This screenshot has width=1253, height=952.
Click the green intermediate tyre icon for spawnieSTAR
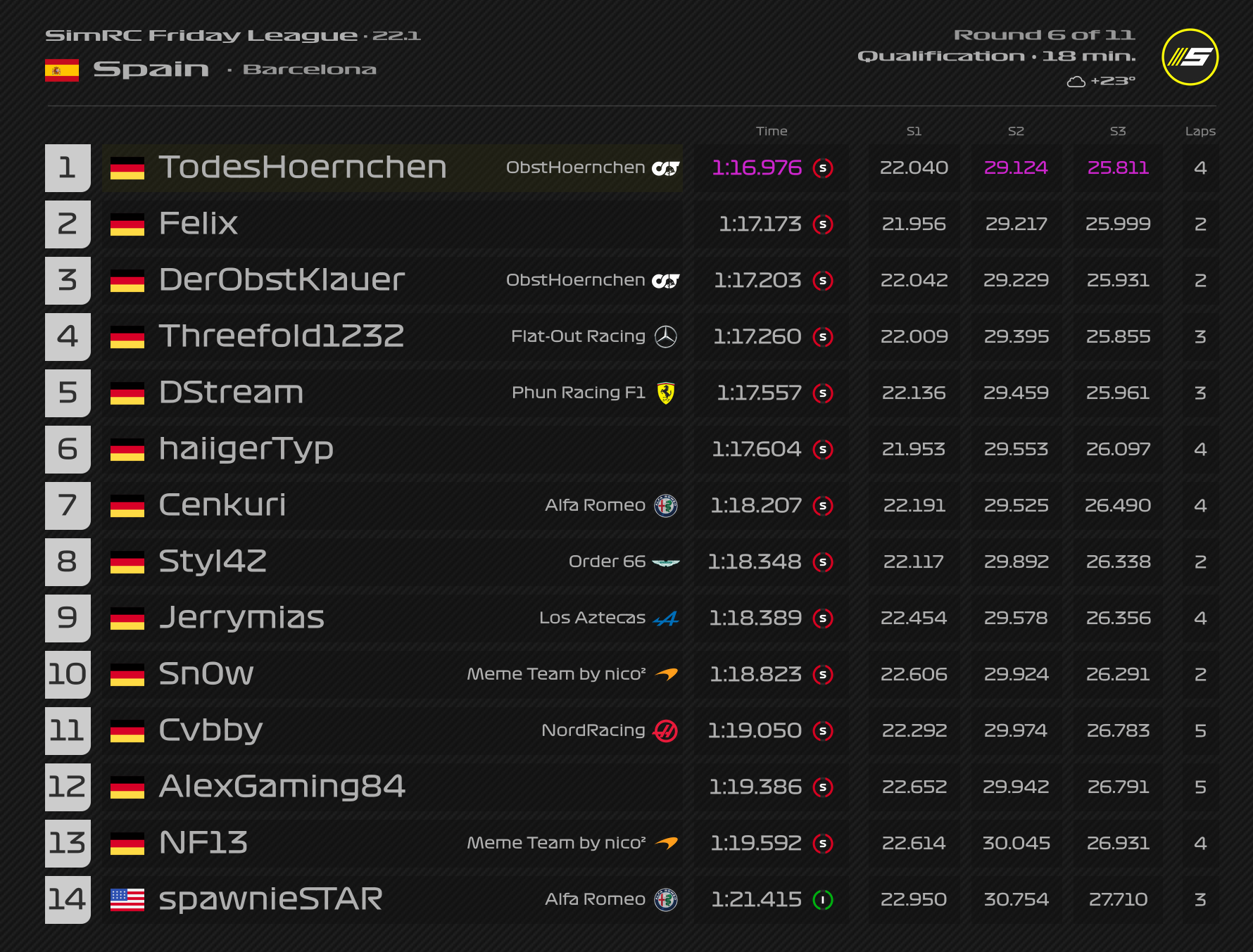(x=822, y=900)
